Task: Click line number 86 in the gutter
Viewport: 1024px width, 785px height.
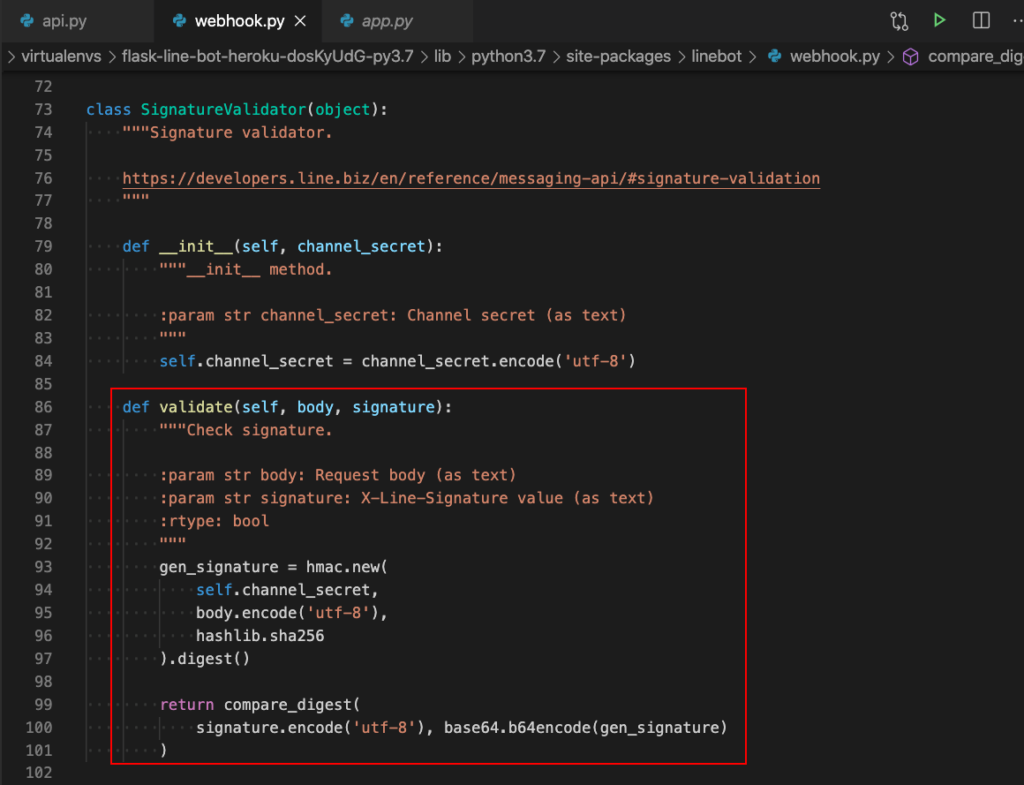Action: tap(42, 407)
